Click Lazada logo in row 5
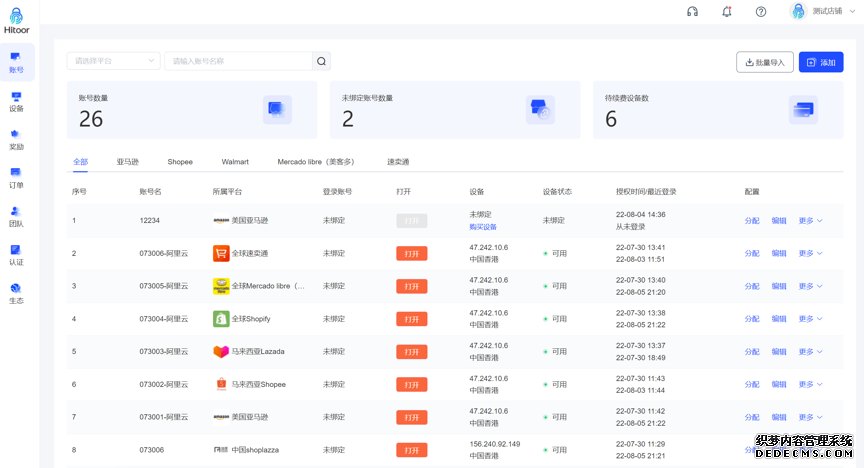The width and height of the screenshot is (864, 468). coord(221,352)
